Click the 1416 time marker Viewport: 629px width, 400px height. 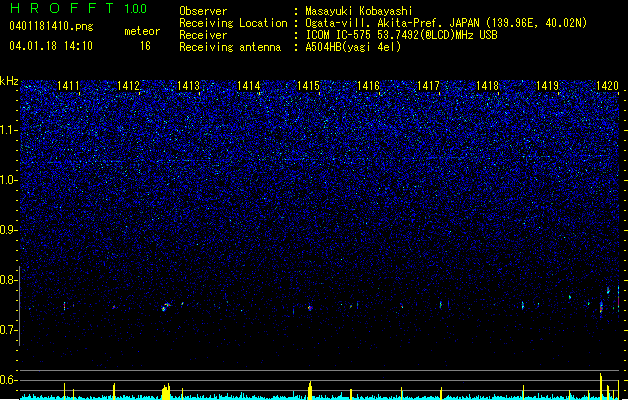click(368, 86)
